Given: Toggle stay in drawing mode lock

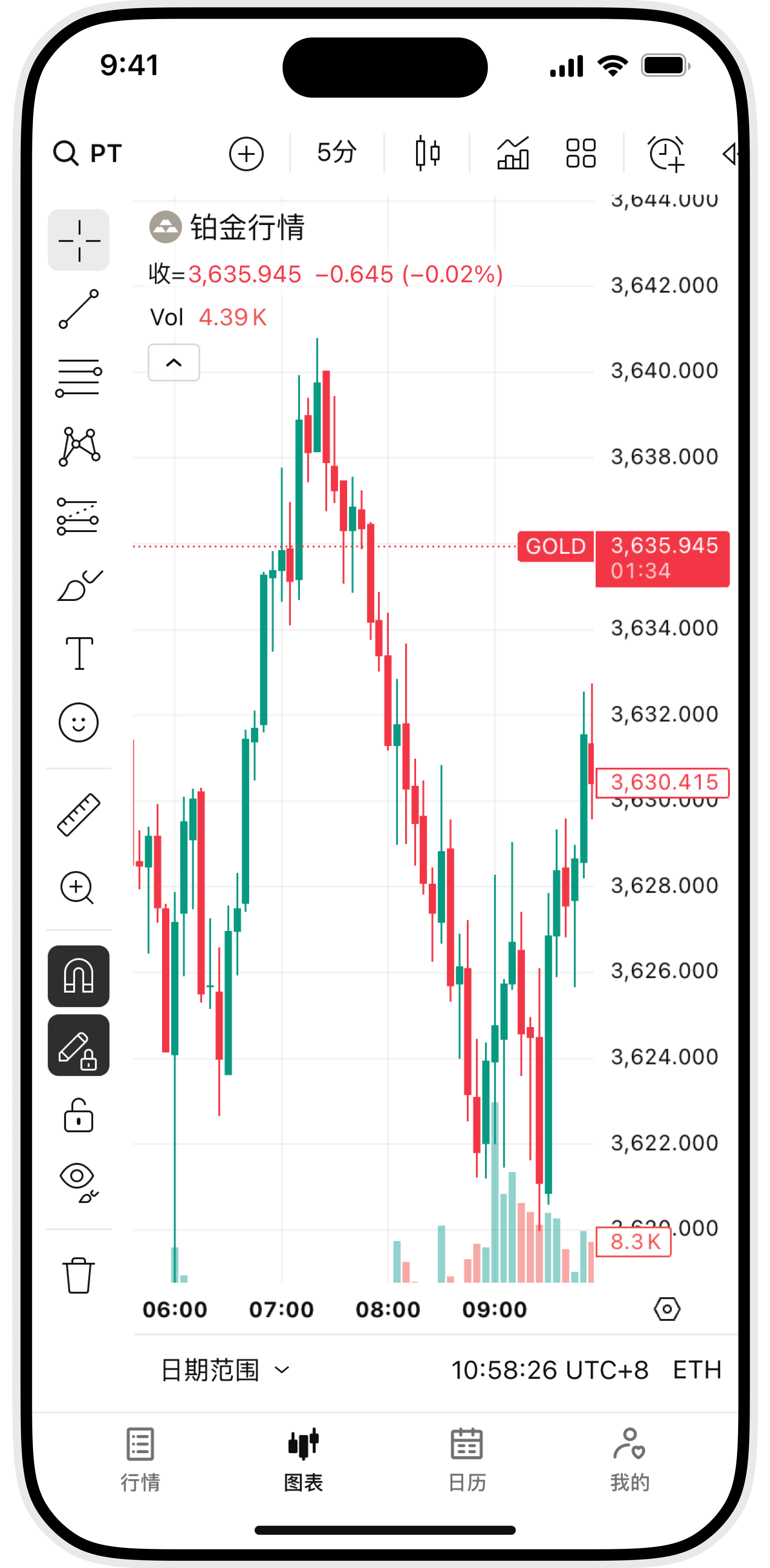Looking at the screenshot, I should coord(79,1045).
